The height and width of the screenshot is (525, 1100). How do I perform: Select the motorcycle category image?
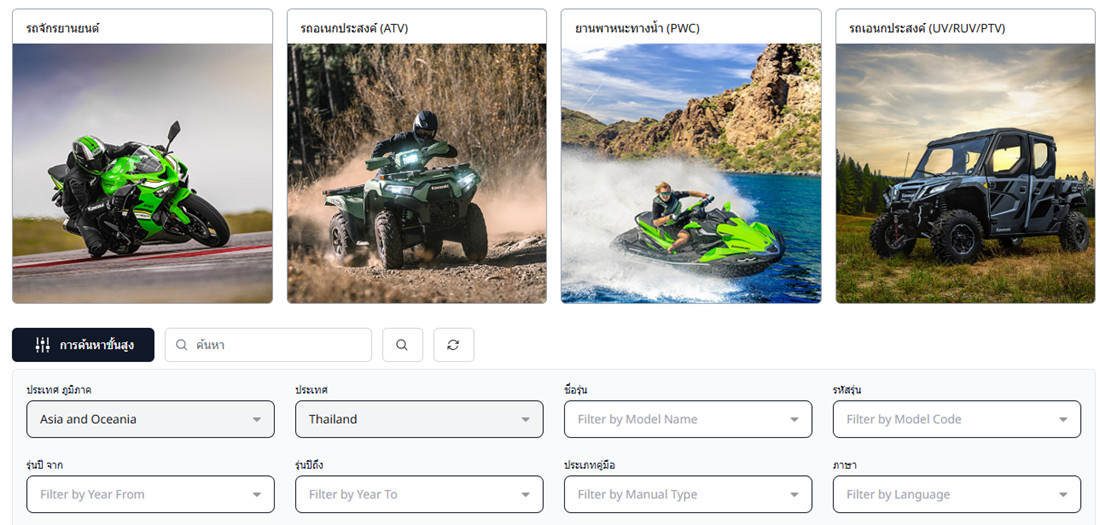[x=142, y=173]
